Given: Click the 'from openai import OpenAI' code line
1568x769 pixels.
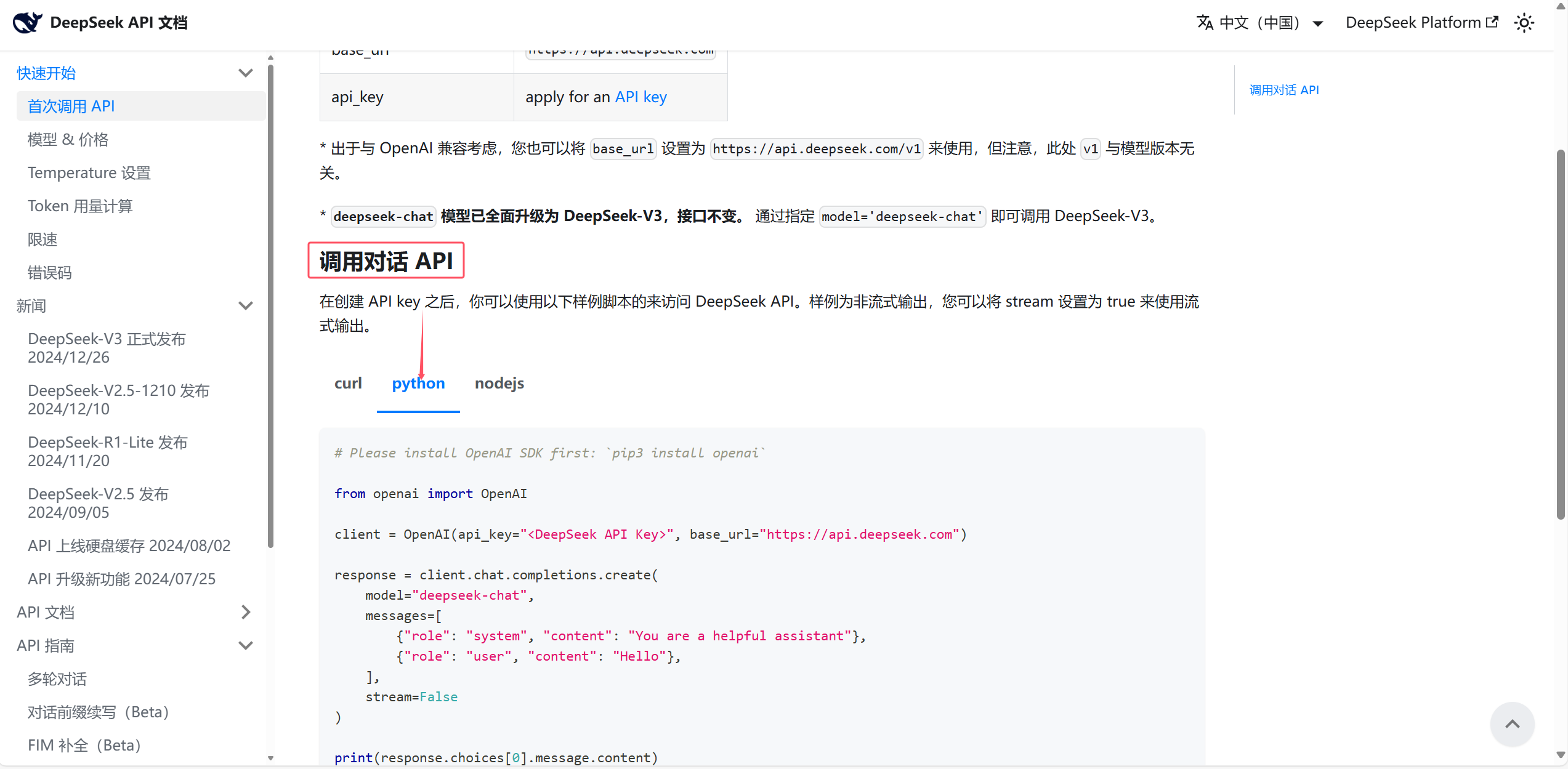Looking at the screenshot, I should (430, 494).
